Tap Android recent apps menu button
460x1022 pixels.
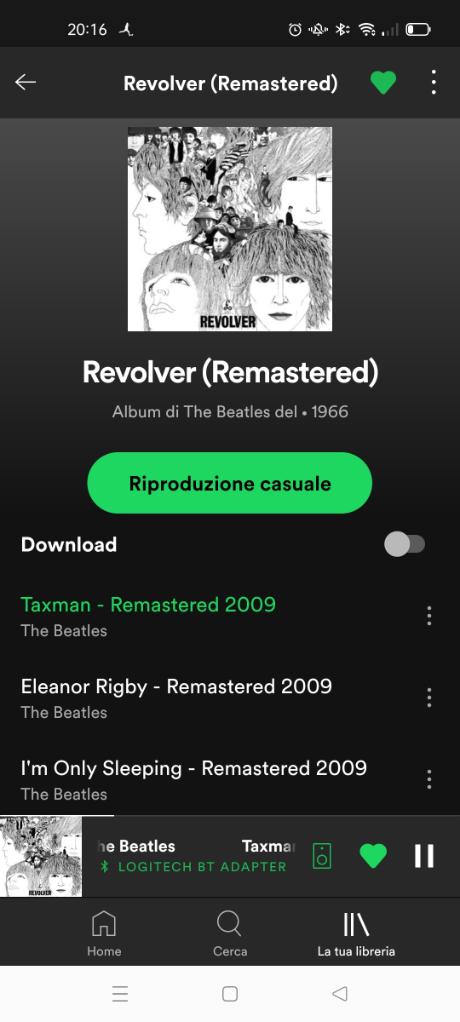120,994
